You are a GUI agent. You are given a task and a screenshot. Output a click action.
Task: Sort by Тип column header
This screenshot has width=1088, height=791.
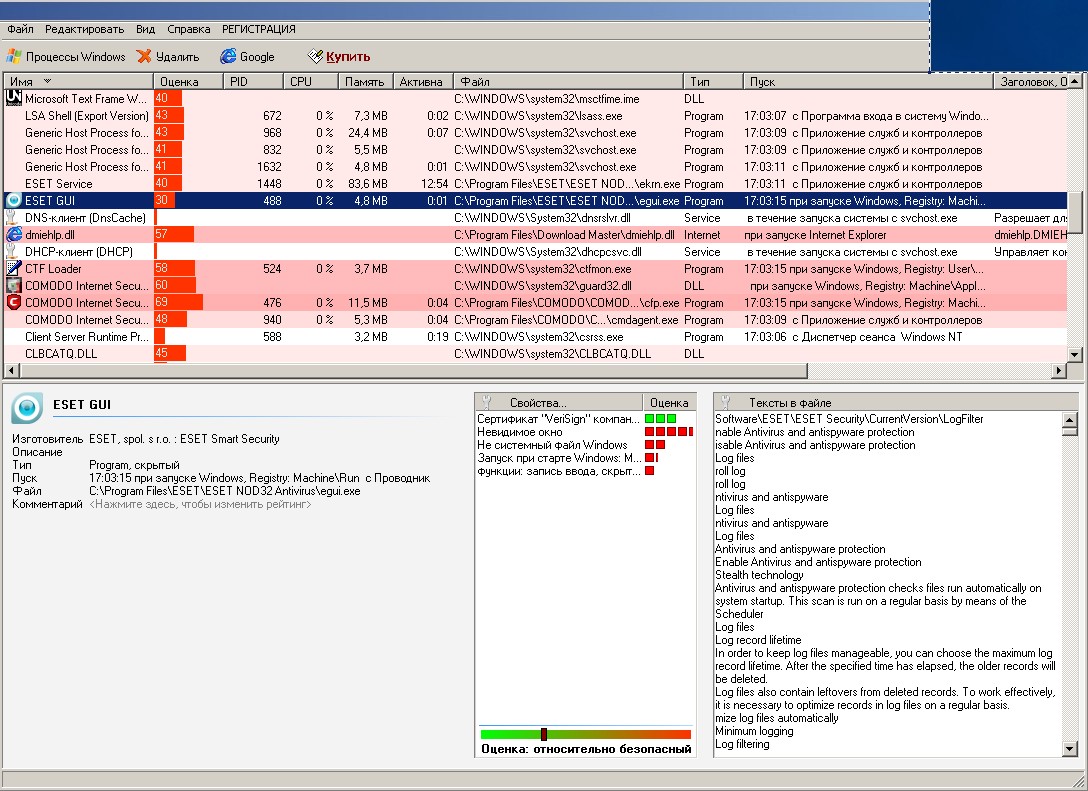pyautogui.click(x=713, y=81)
